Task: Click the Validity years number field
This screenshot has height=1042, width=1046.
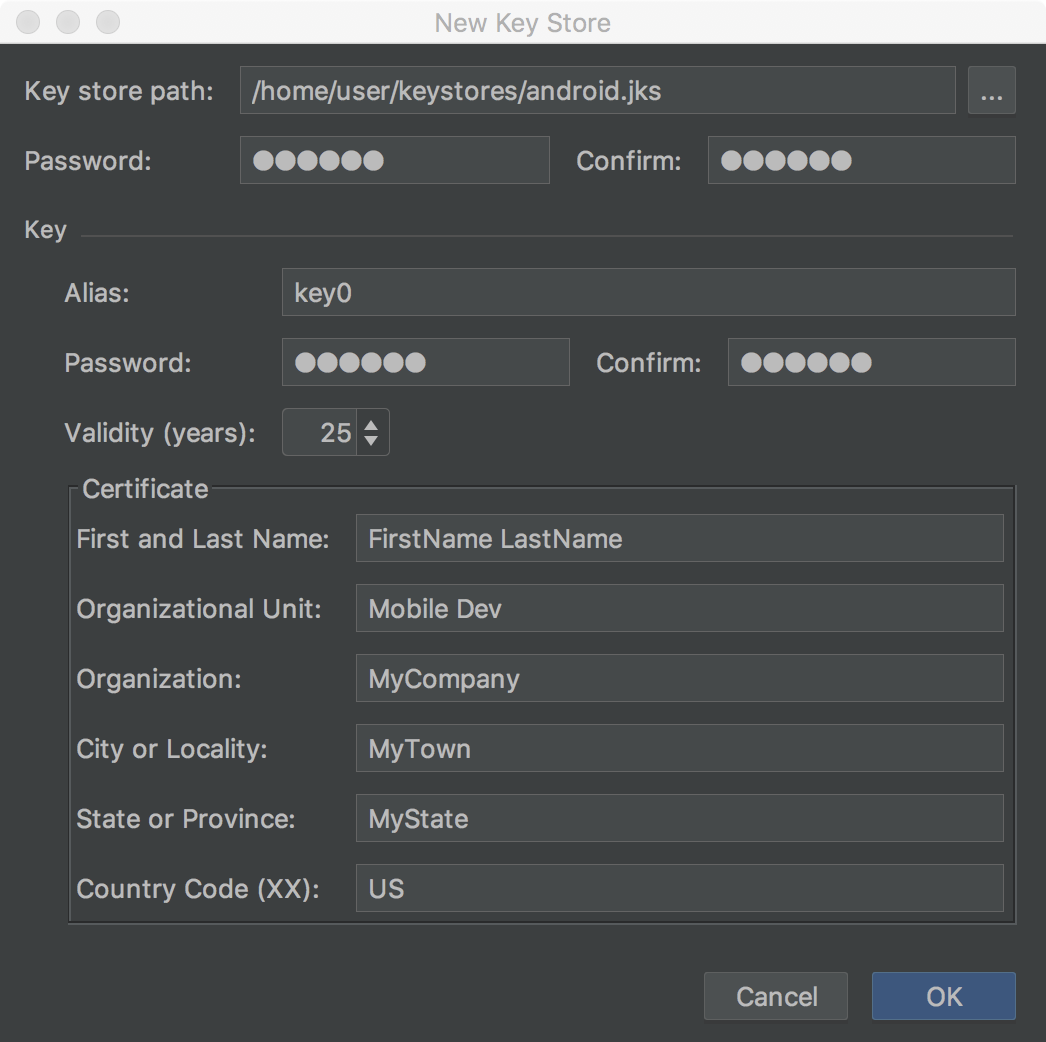Action: pyautogui.click(x=320, y=432)
